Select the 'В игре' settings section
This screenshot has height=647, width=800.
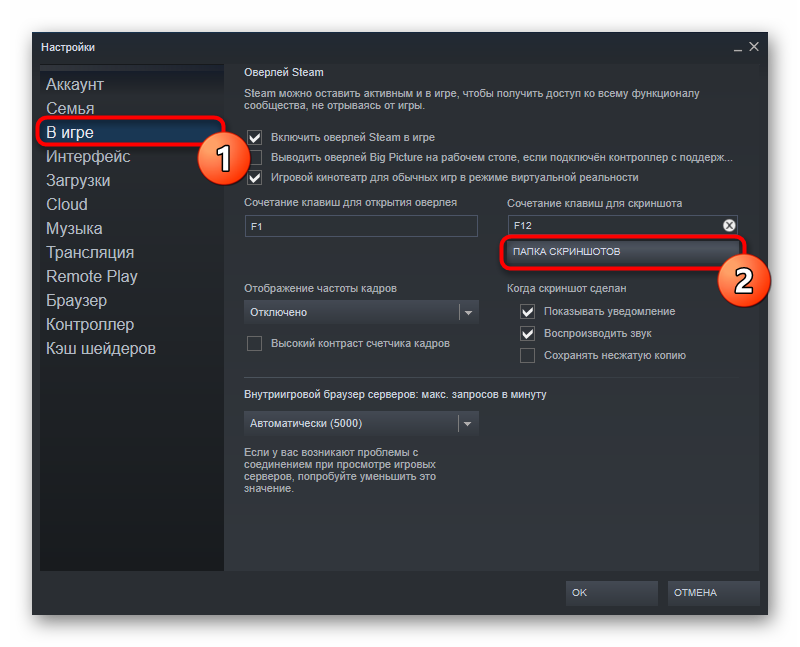(130, 132)
